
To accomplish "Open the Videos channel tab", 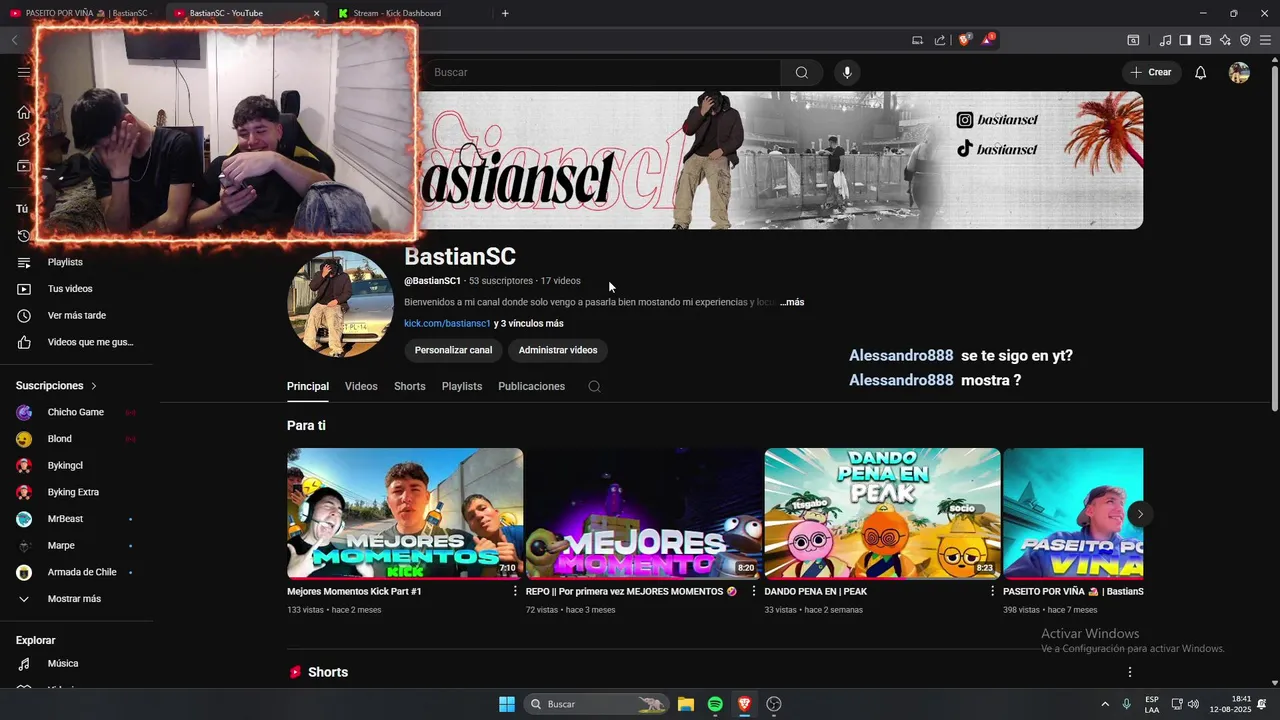I will 361,386.
